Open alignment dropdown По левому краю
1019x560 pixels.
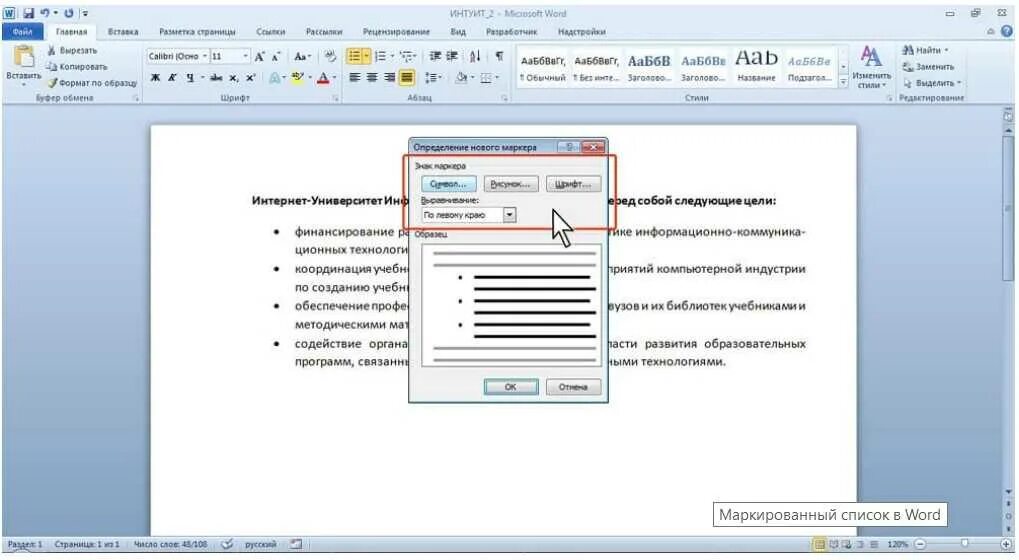pos(510,215)
